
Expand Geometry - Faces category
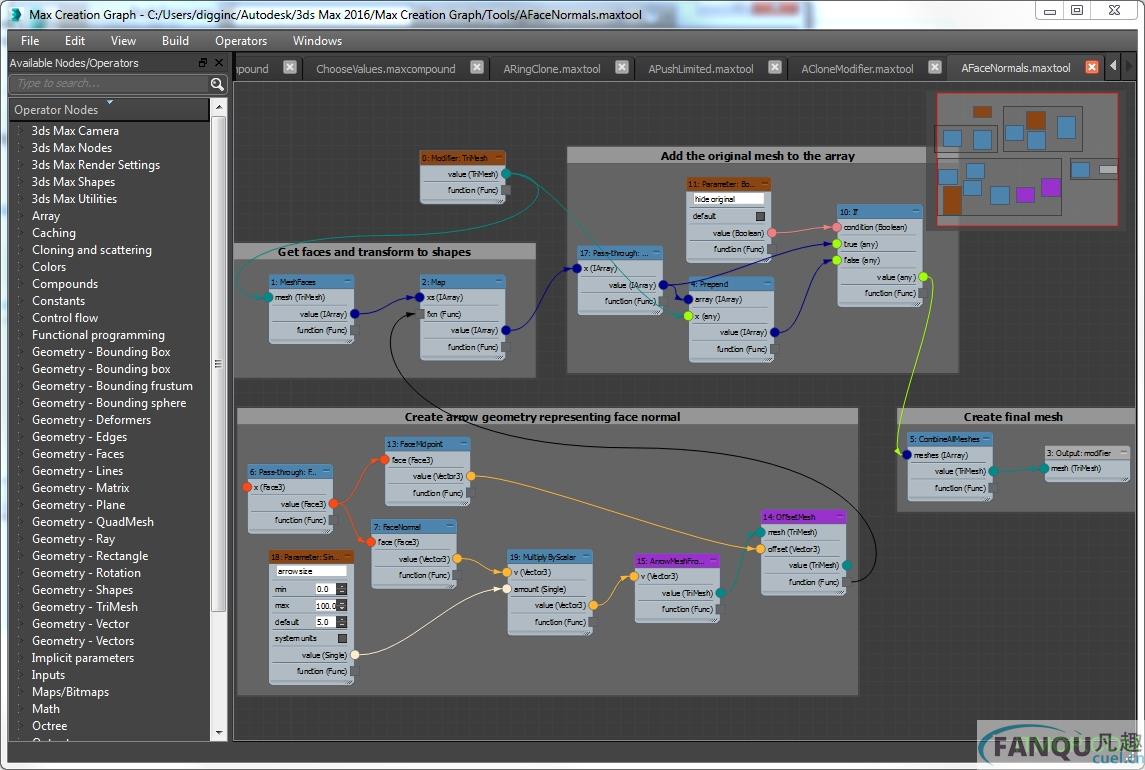[20, 454]
